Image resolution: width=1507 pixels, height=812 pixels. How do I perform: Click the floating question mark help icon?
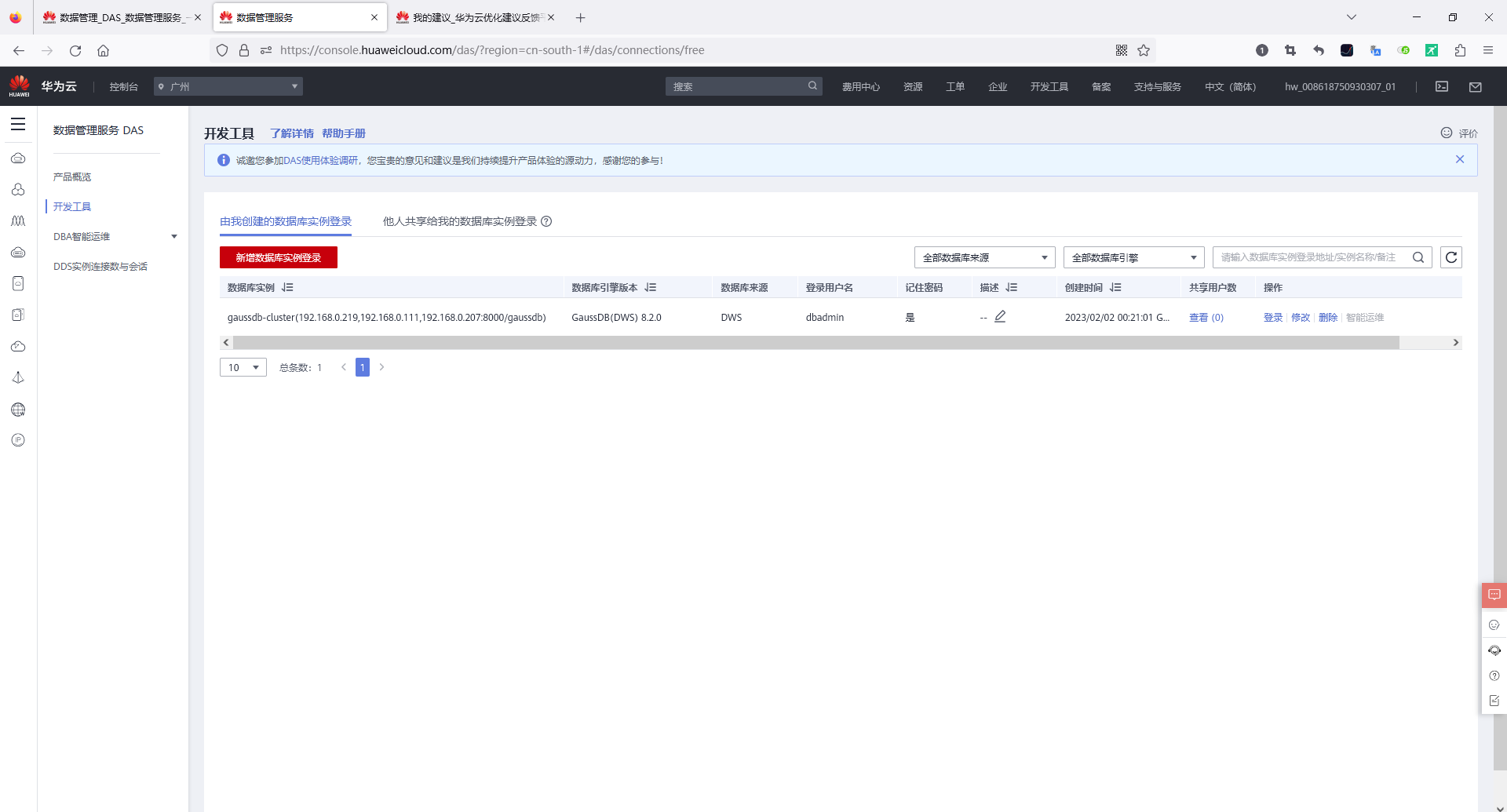click(1494, 675)
